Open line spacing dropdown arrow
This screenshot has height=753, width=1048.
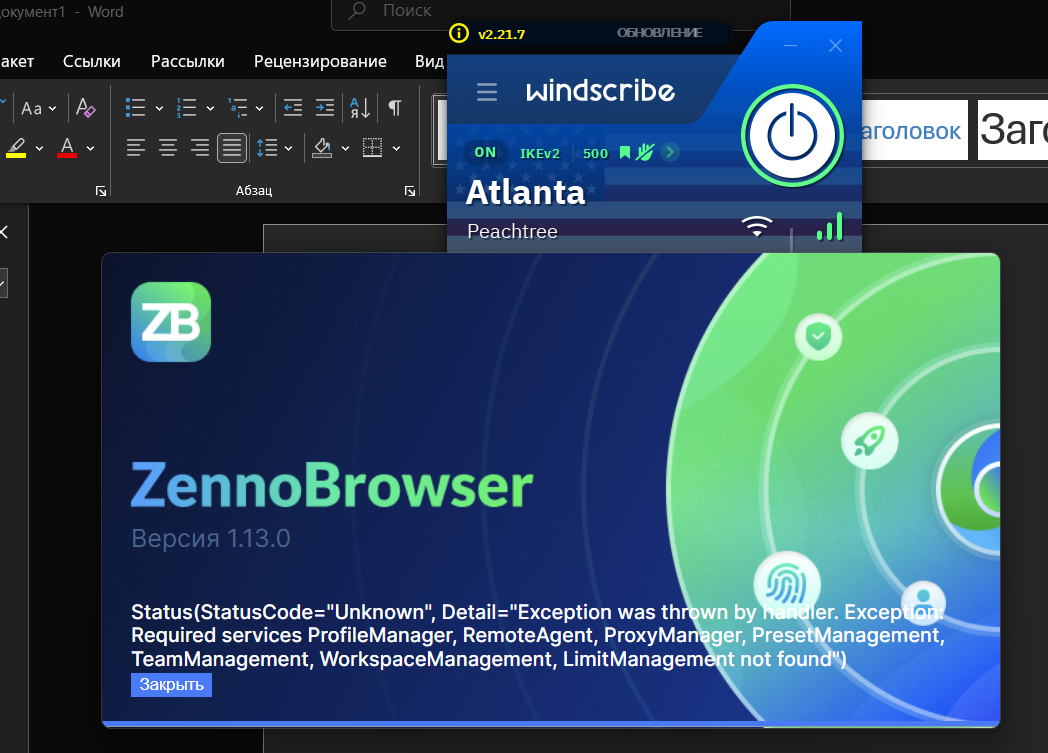[288, 148]
